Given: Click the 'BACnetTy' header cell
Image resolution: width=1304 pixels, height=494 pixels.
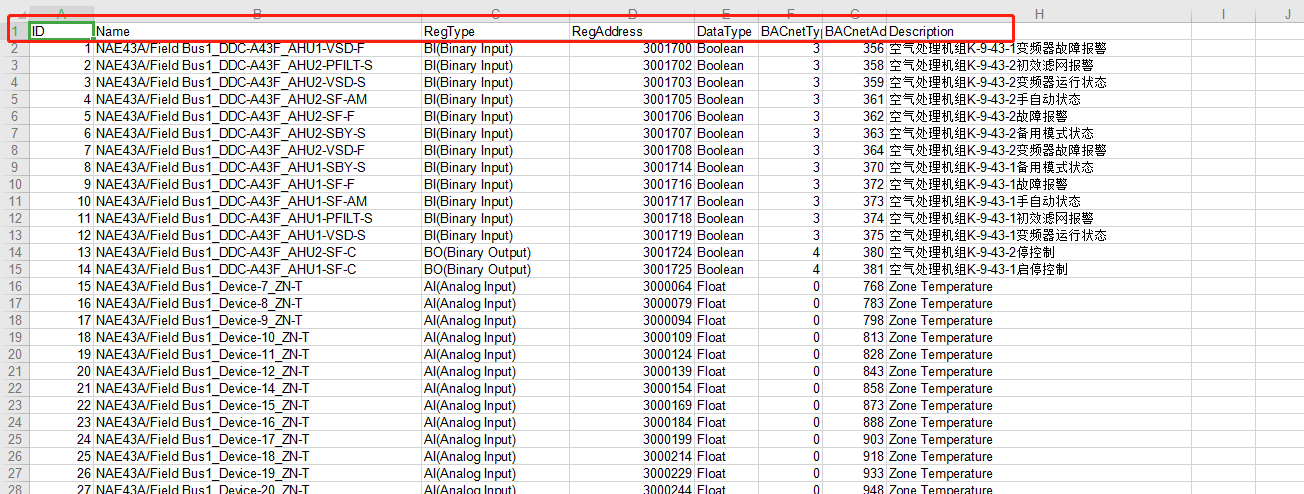Looking at the screenshot, I should tap(790, 32).
